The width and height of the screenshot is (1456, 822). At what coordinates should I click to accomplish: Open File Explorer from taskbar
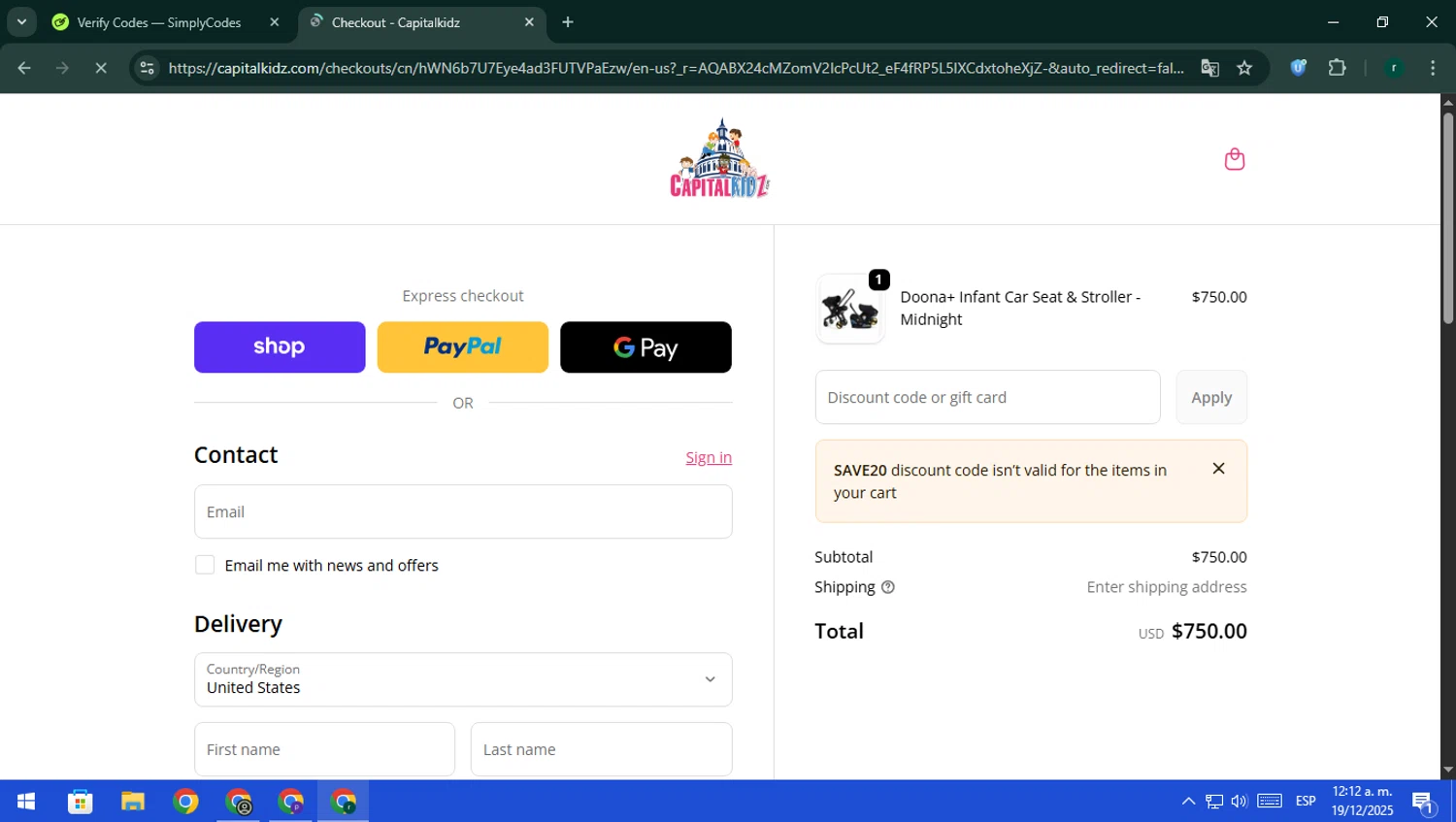click(x=133, y=802)
